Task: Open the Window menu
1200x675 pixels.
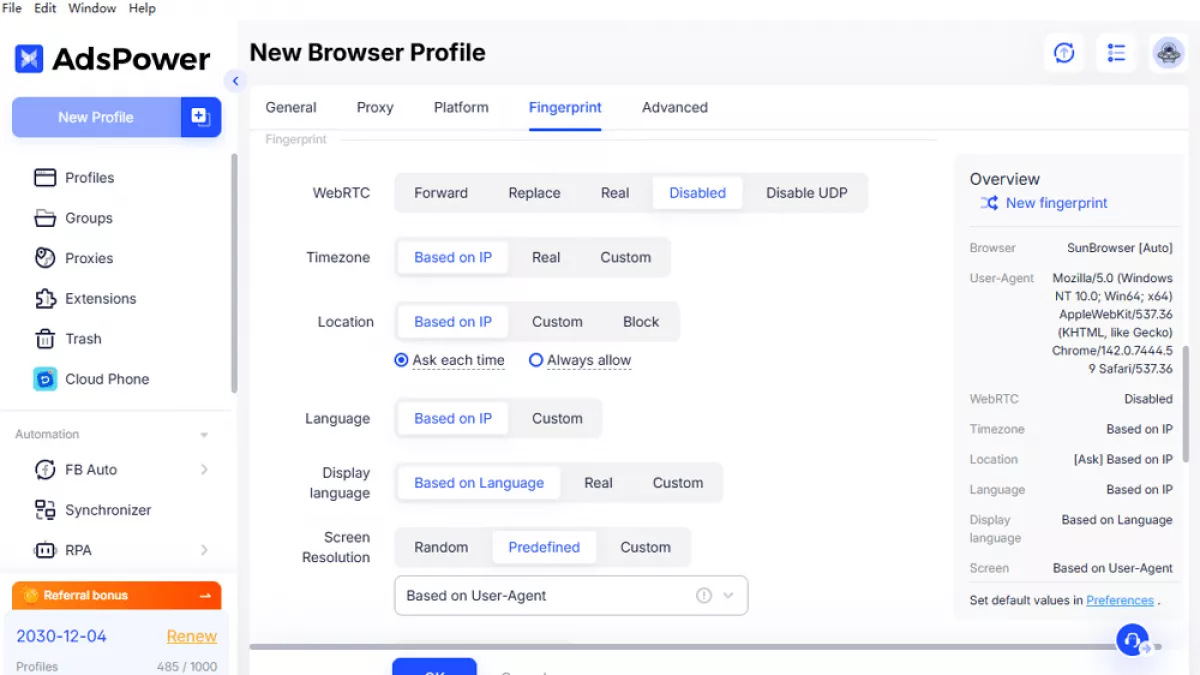Action: point(92,8)
